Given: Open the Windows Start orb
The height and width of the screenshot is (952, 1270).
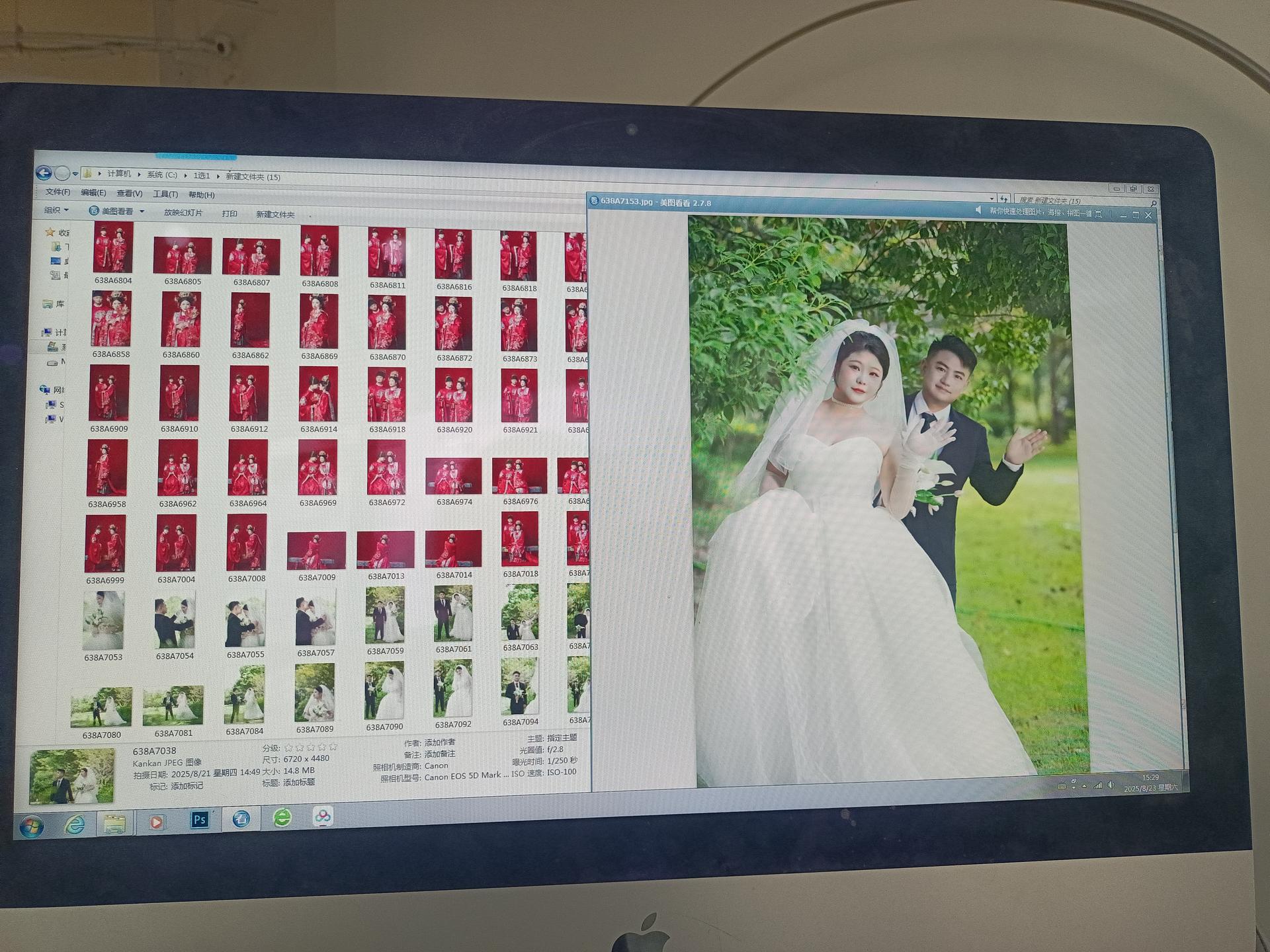Looking at the screenshot, I should [31, 826].
